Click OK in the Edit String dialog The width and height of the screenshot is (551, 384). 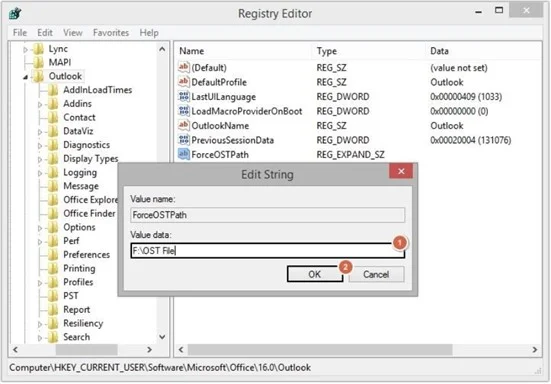315,274
